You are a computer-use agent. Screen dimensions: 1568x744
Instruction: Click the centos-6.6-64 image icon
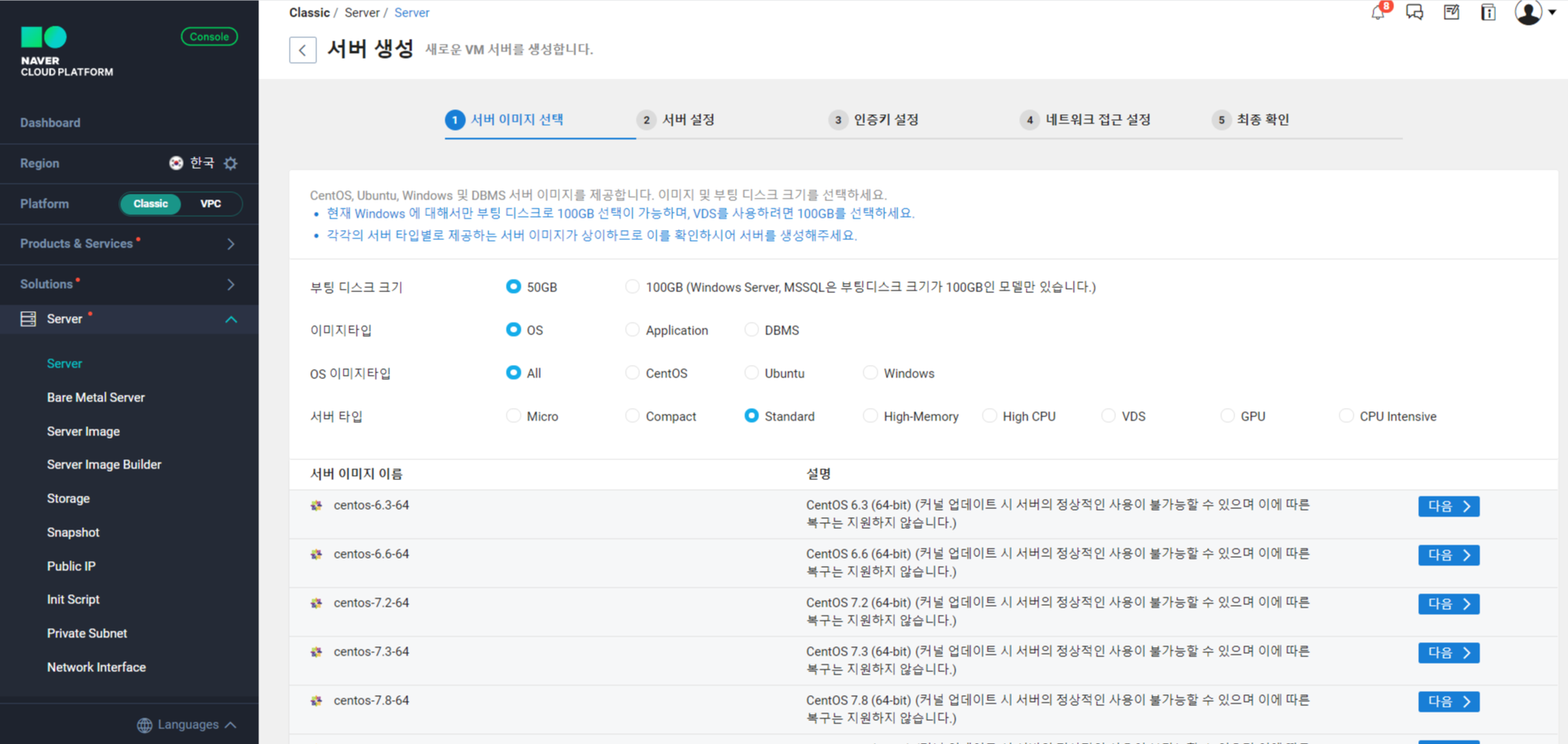pyautogui.click(x=316, y=554)
